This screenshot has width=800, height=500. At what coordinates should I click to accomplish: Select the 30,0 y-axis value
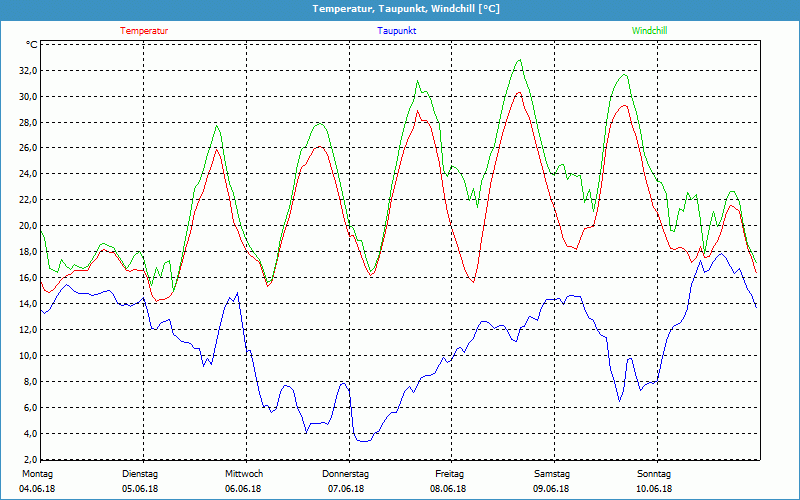click(28, 97)
